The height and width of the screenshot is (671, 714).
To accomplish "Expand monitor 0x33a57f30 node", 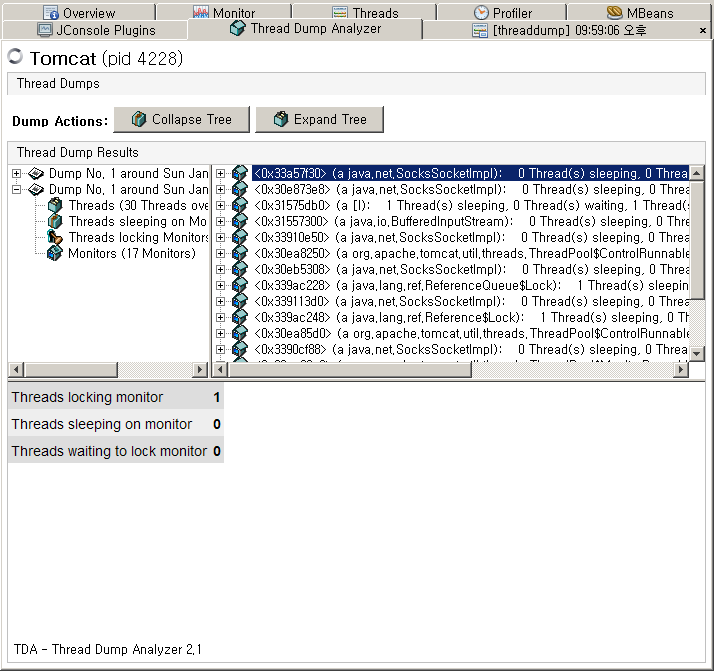I will (220, 173).
